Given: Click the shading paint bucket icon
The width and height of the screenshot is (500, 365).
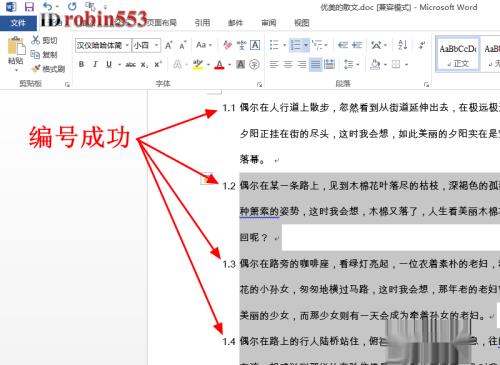Looking at the screenshot, I should [375, 64].
